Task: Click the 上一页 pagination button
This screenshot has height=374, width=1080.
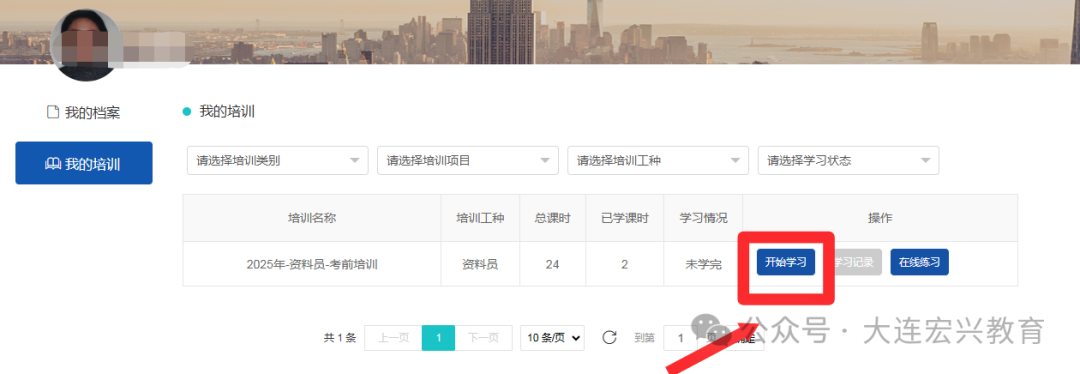Action: click(393, 337)
